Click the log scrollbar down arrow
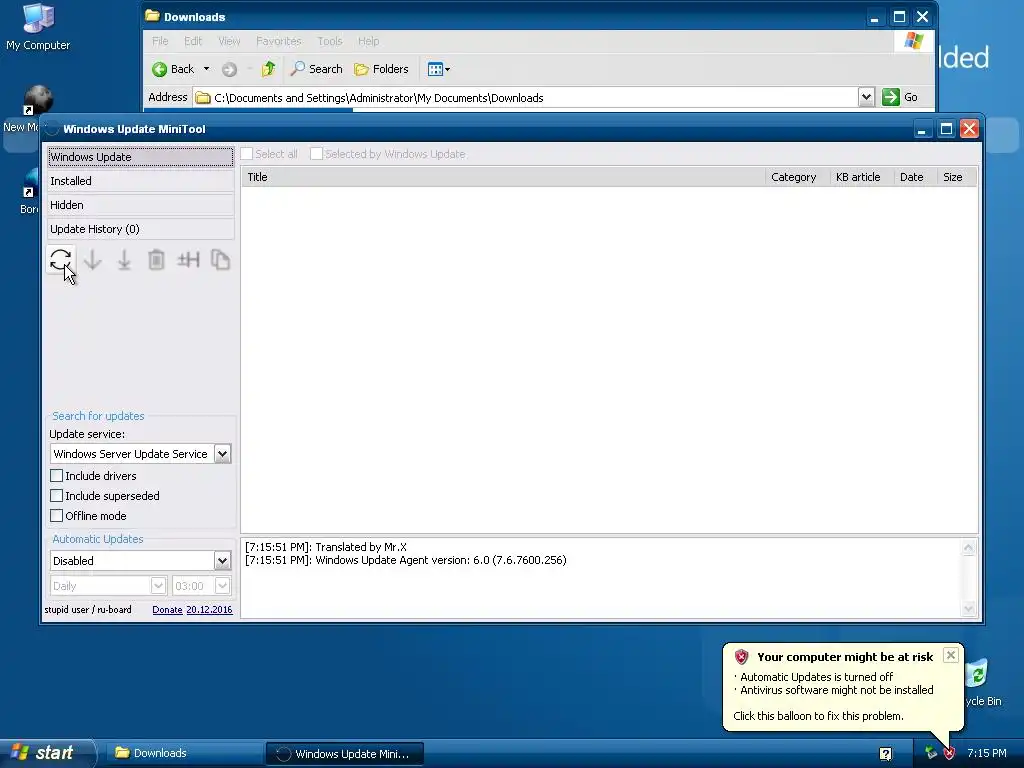This screenshot has height=768, width=1024. [x=968, y=609]
